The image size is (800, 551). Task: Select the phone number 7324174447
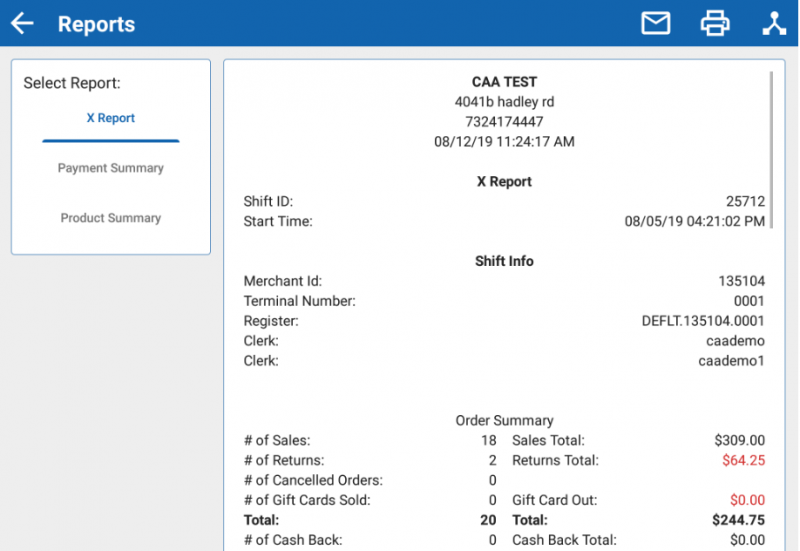pos(504,122)
